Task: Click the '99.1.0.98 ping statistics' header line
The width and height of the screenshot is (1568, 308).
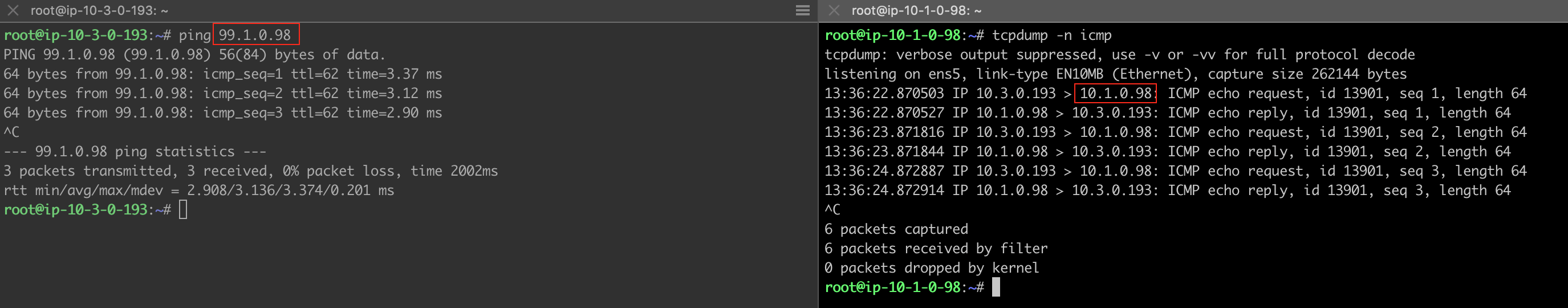Action: 135,152
